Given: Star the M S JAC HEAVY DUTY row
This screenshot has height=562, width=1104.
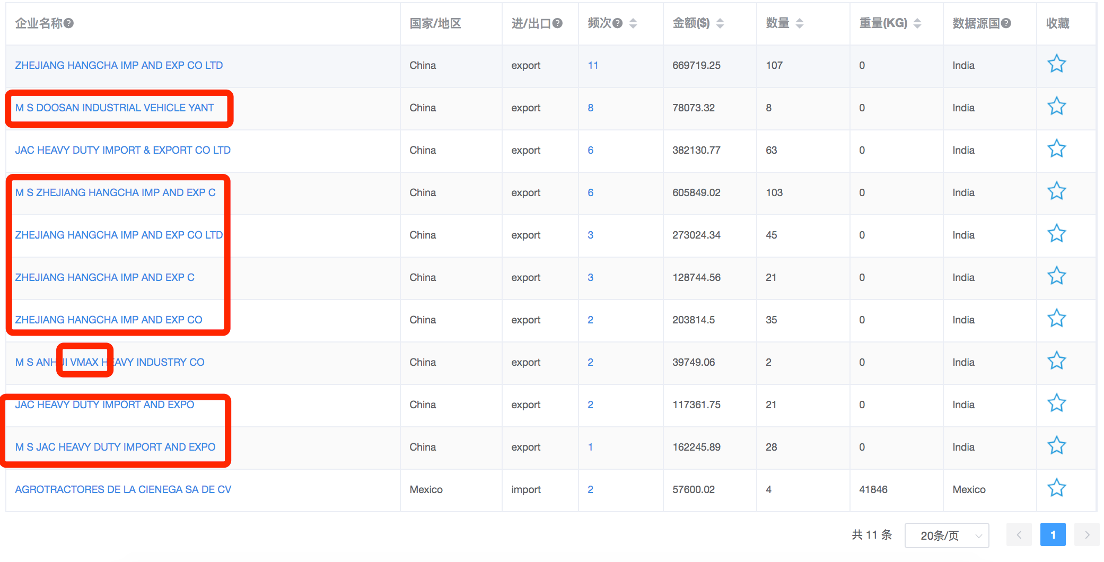Looking at the screenshot, I should 1056,446.
